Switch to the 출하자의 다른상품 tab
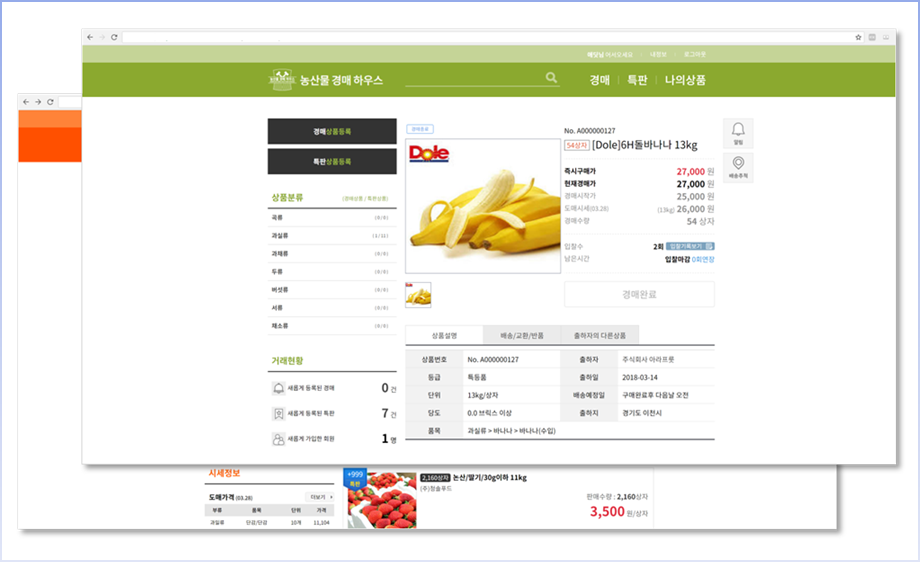 coord(600,335)
